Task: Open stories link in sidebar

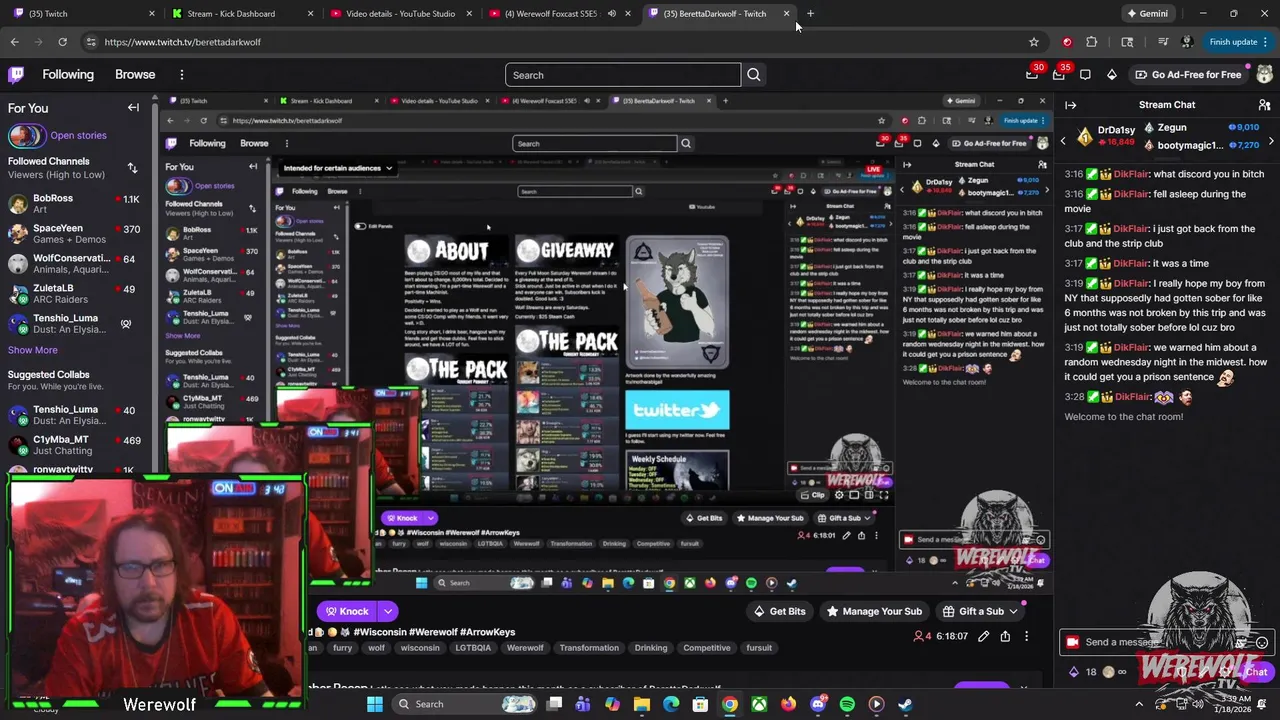Action: (x=78, y=135)
